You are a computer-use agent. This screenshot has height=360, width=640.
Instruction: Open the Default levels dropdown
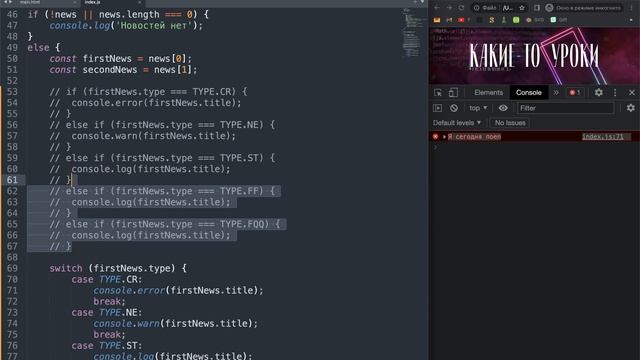(x=457, y=123)
